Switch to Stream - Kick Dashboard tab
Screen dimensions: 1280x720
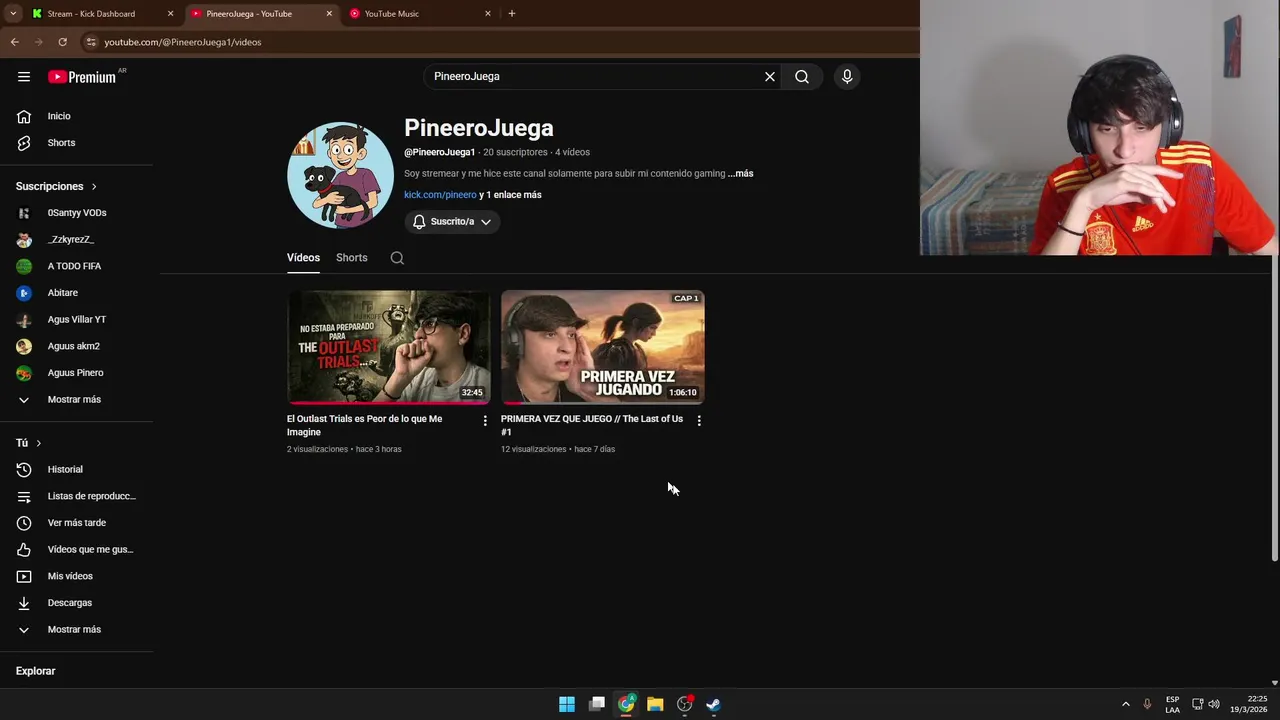(103, 14)
